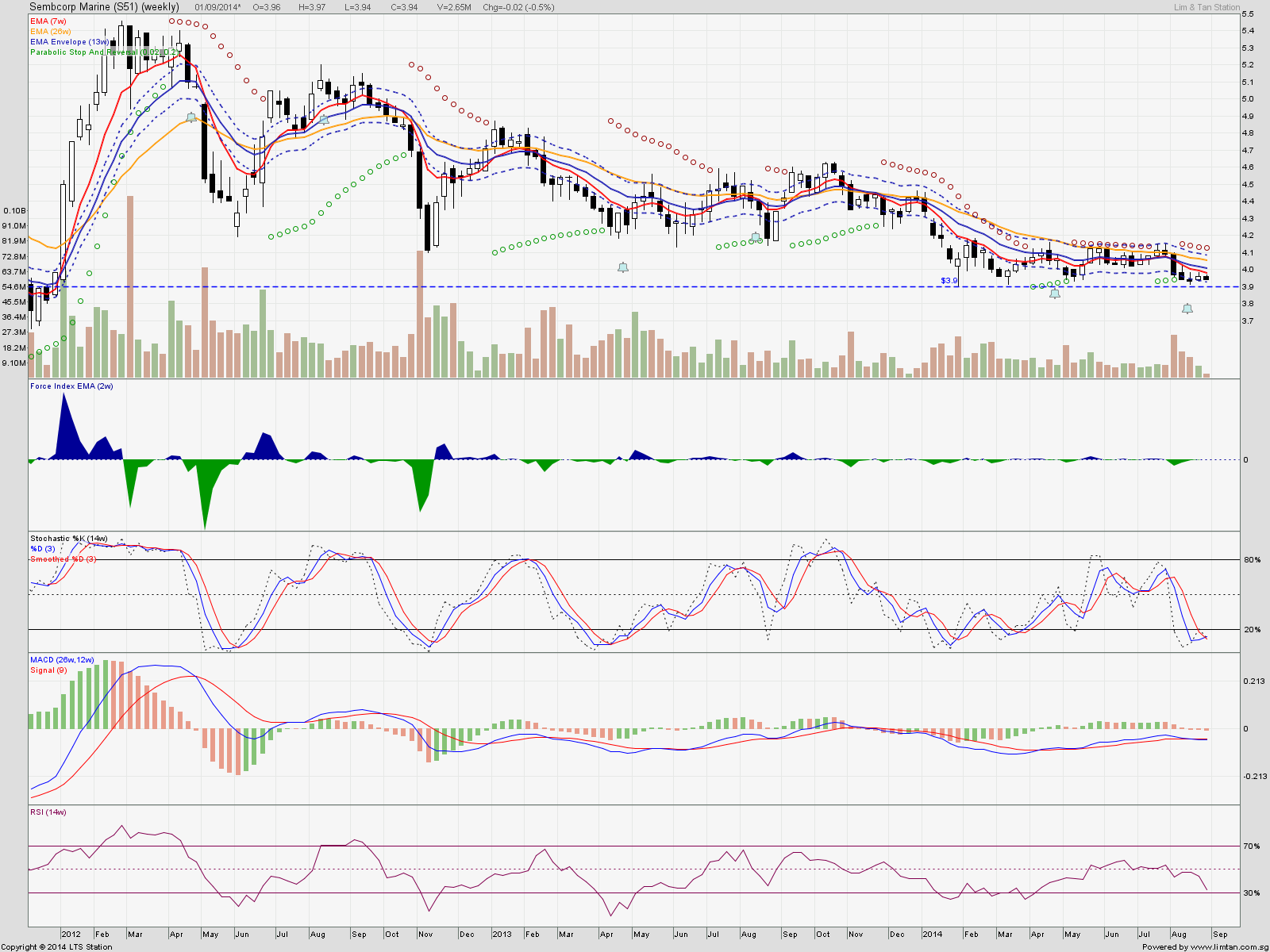The image size is (1270, 952).
Task: Click the $3.9 support line label
Action: point(949,281)
